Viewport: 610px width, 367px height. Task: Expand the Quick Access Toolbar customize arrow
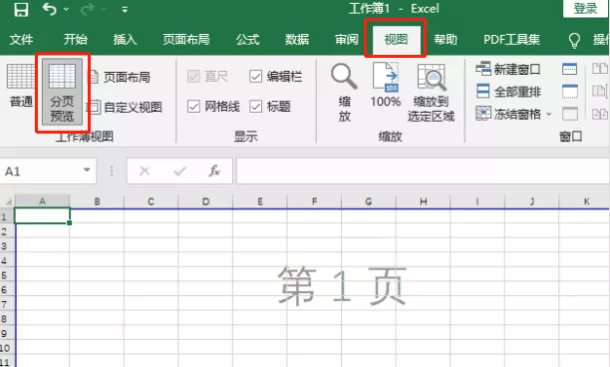(124, 10)
